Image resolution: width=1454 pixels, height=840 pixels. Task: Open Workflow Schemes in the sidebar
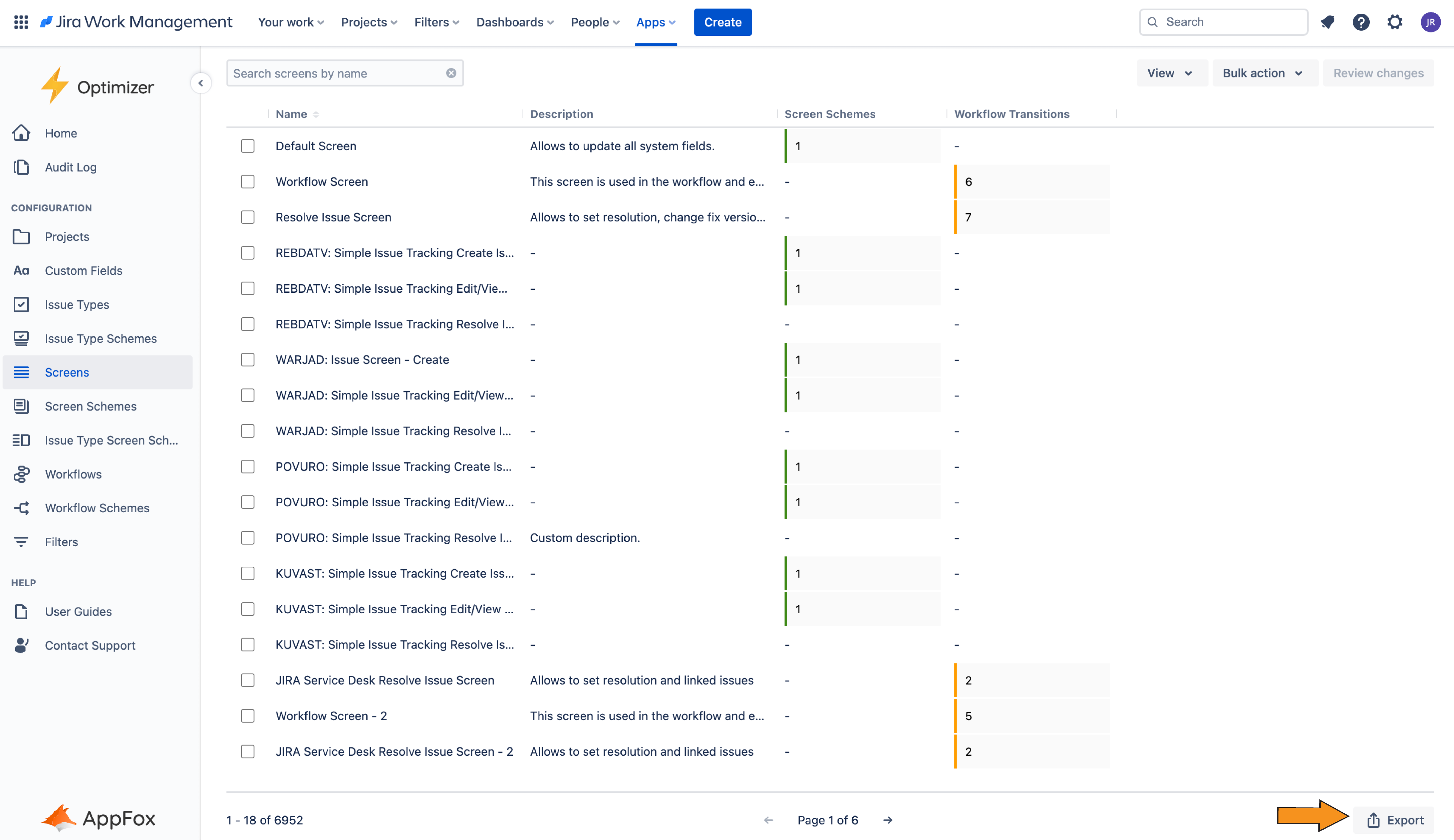coord(96,508)
